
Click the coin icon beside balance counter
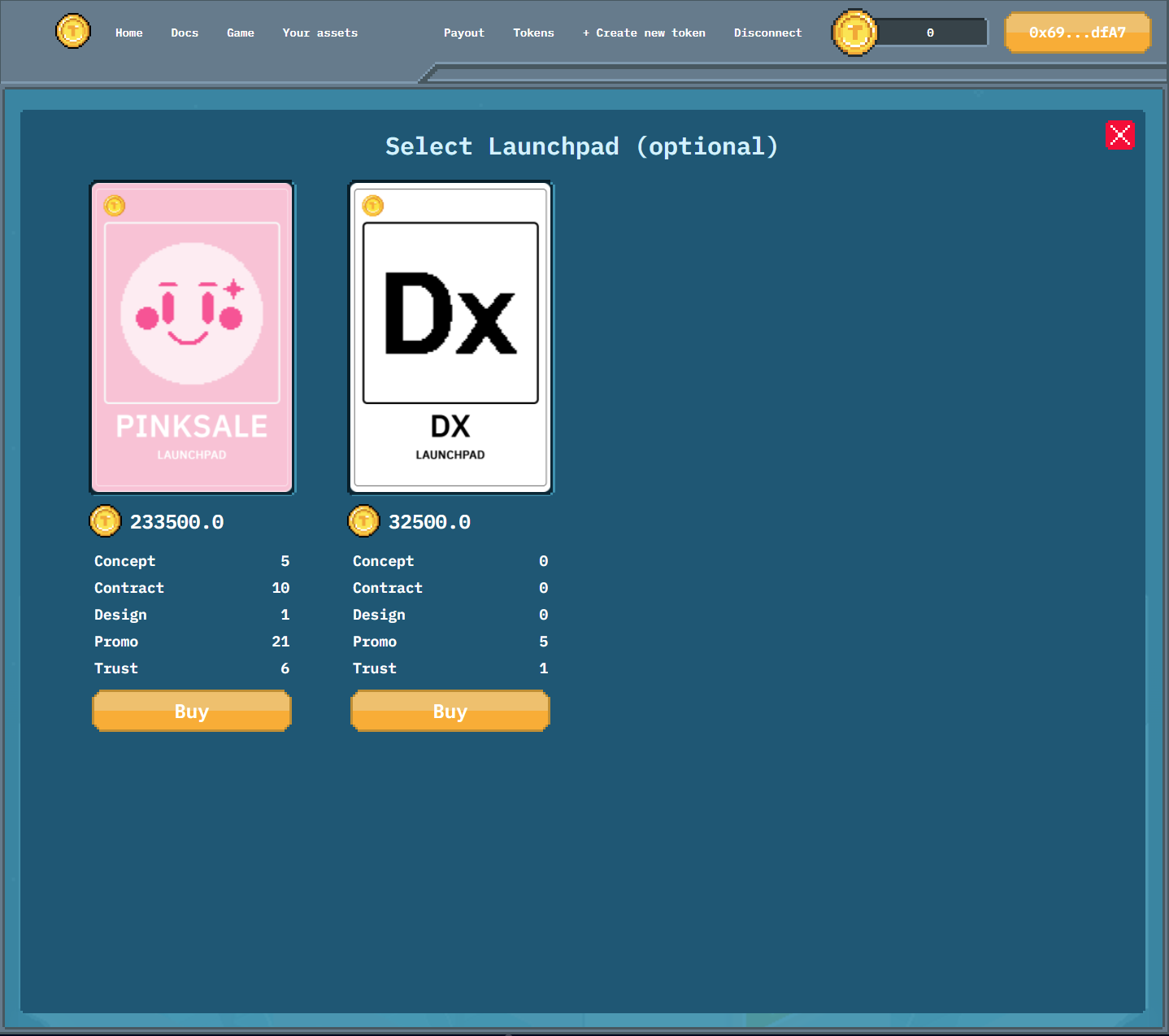click(854, 33)
